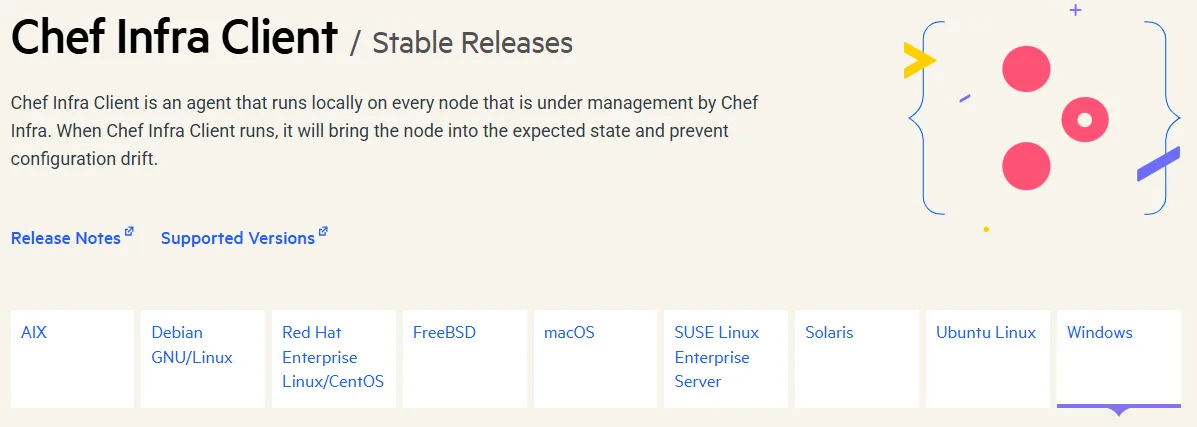This screenshot has width=1197, height=427.
Task: Click the pink ring-shaped circle graphic
Action: coord(1085,120)
